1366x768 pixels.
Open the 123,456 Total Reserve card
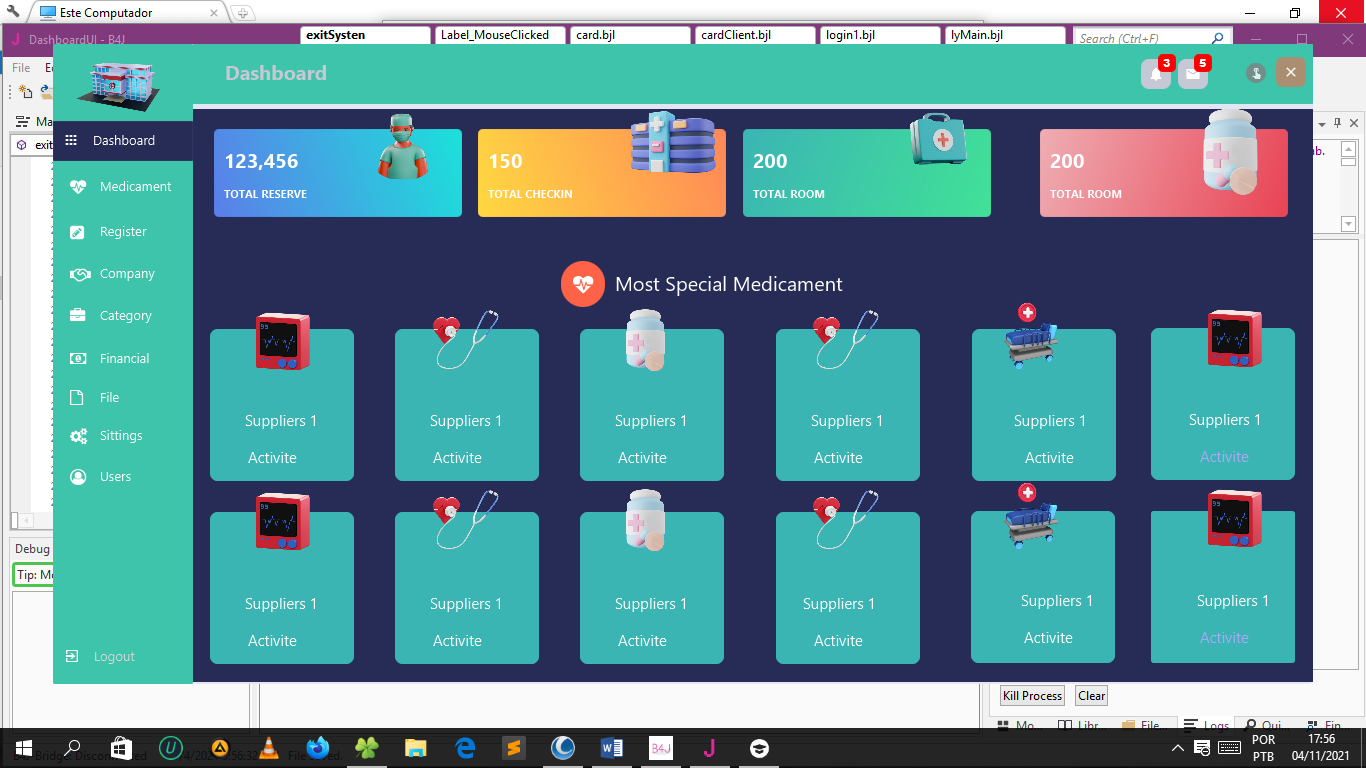coord(338,173)
